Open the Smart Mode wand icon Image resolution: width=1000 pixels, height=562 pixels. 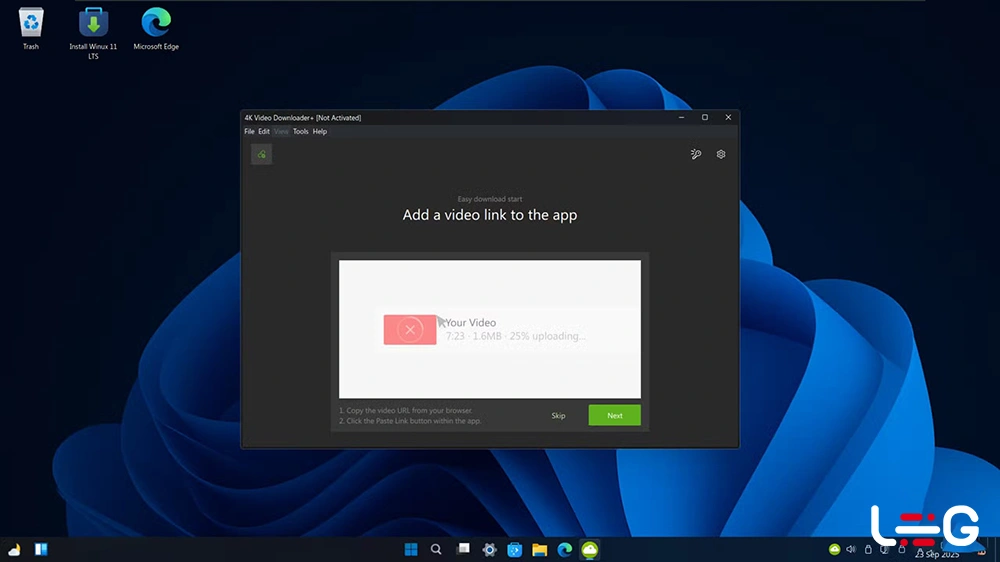[x=696, y=154]
